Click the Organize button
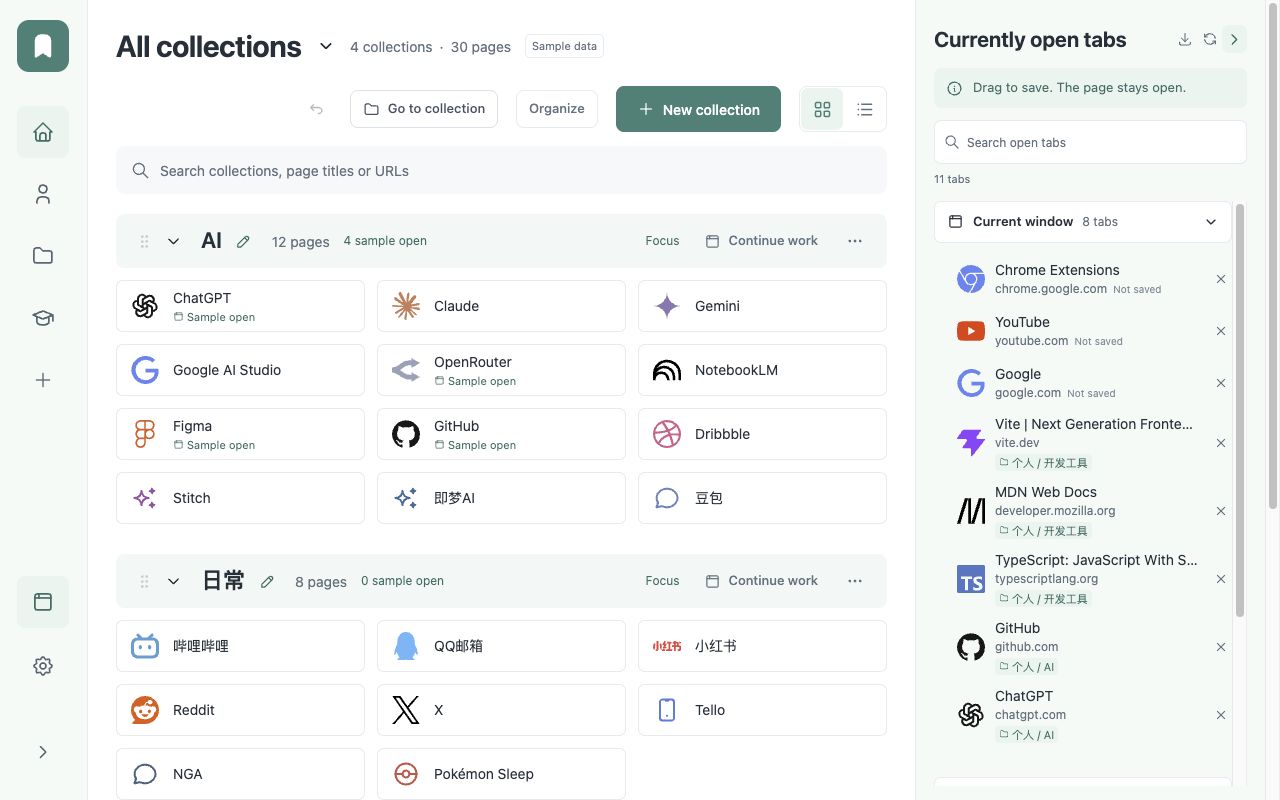This screenshot has height=800, width=1280. 557,109
